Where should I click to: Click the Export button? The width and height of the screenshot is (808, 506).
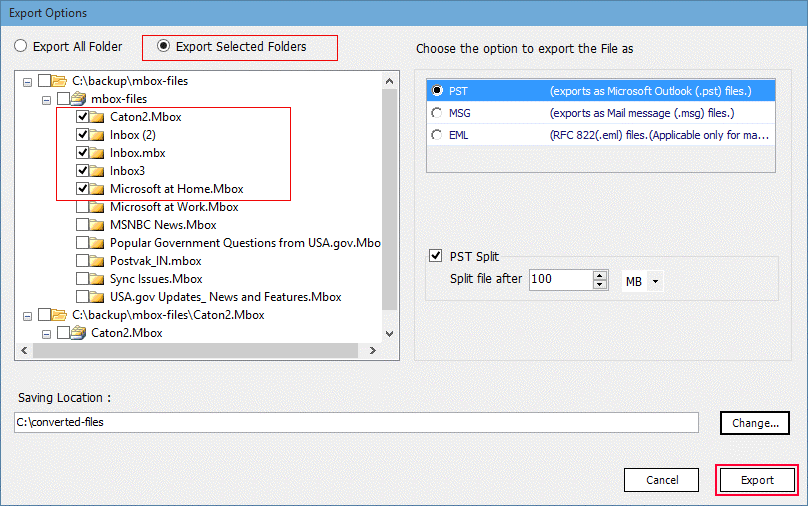pyautogui.click(x=757, y=480)
